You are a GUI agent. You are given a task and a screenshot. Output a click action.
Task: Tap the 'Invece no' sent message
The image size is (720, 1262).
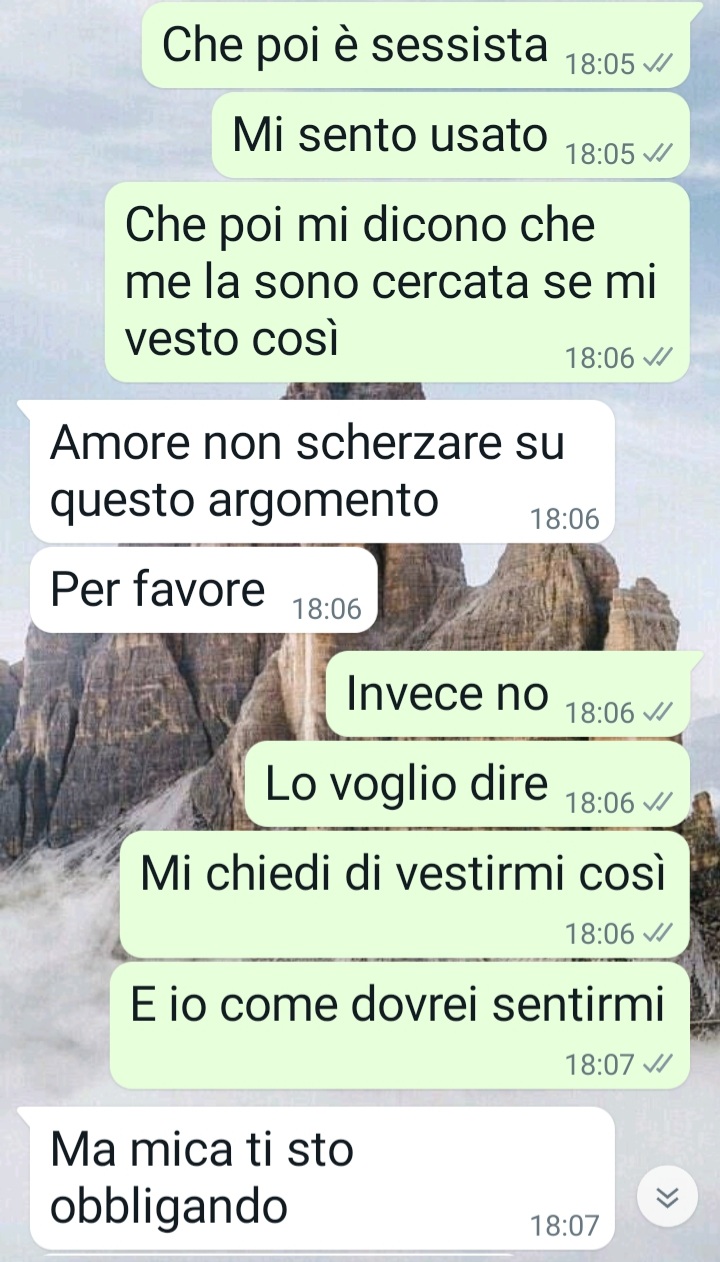(x=508, y=694)
